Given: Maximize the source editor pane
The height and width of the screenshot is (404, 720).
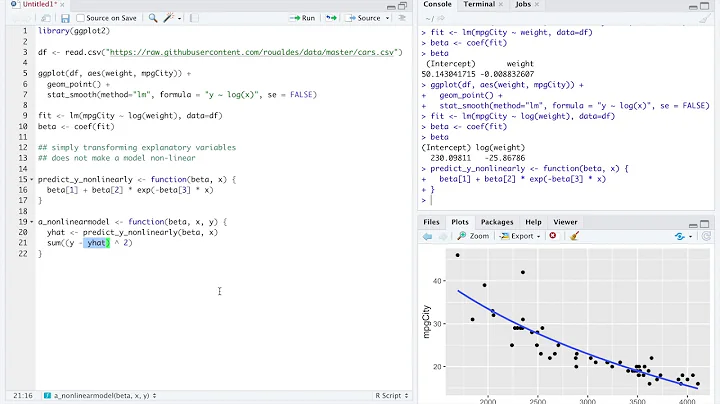Looking at the screenshot, I should point(403,6).
